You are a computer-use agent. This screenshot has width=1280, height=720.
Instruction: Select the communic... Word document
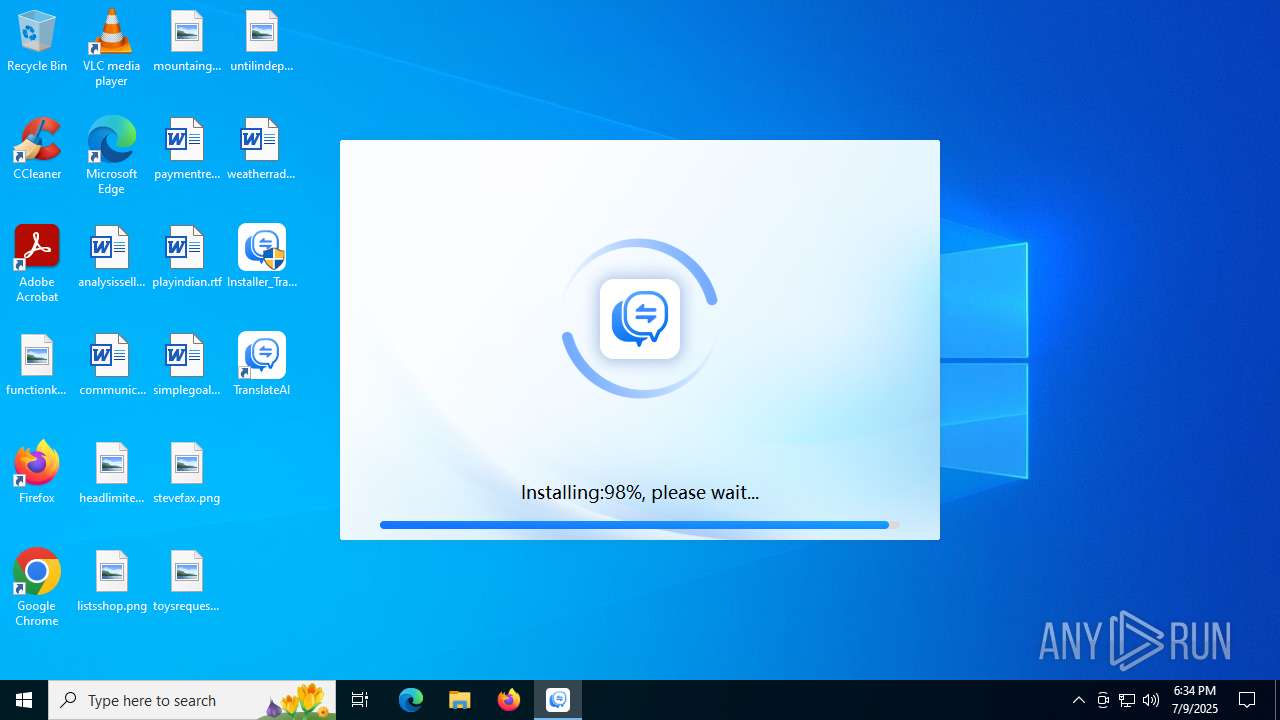pyautogui.click(x=111, y=366)
